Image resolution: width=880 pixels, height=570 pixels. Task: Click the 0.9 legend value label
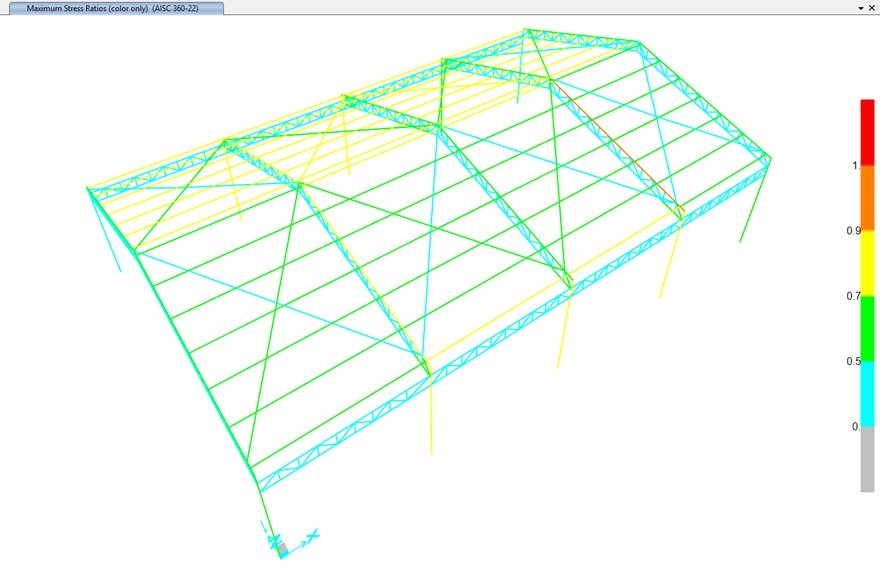coord(853,230)
